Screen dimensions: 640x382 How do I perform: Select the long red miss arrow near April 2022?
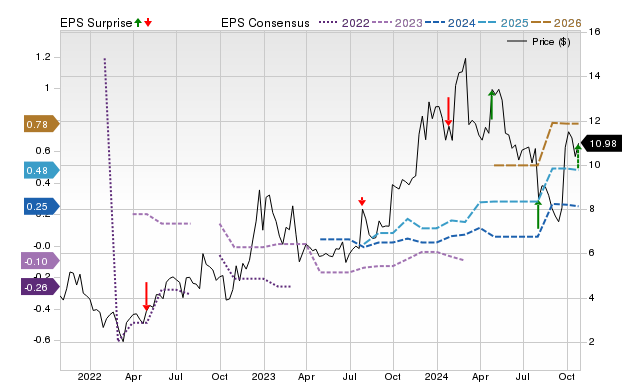(x=146, y=296)
